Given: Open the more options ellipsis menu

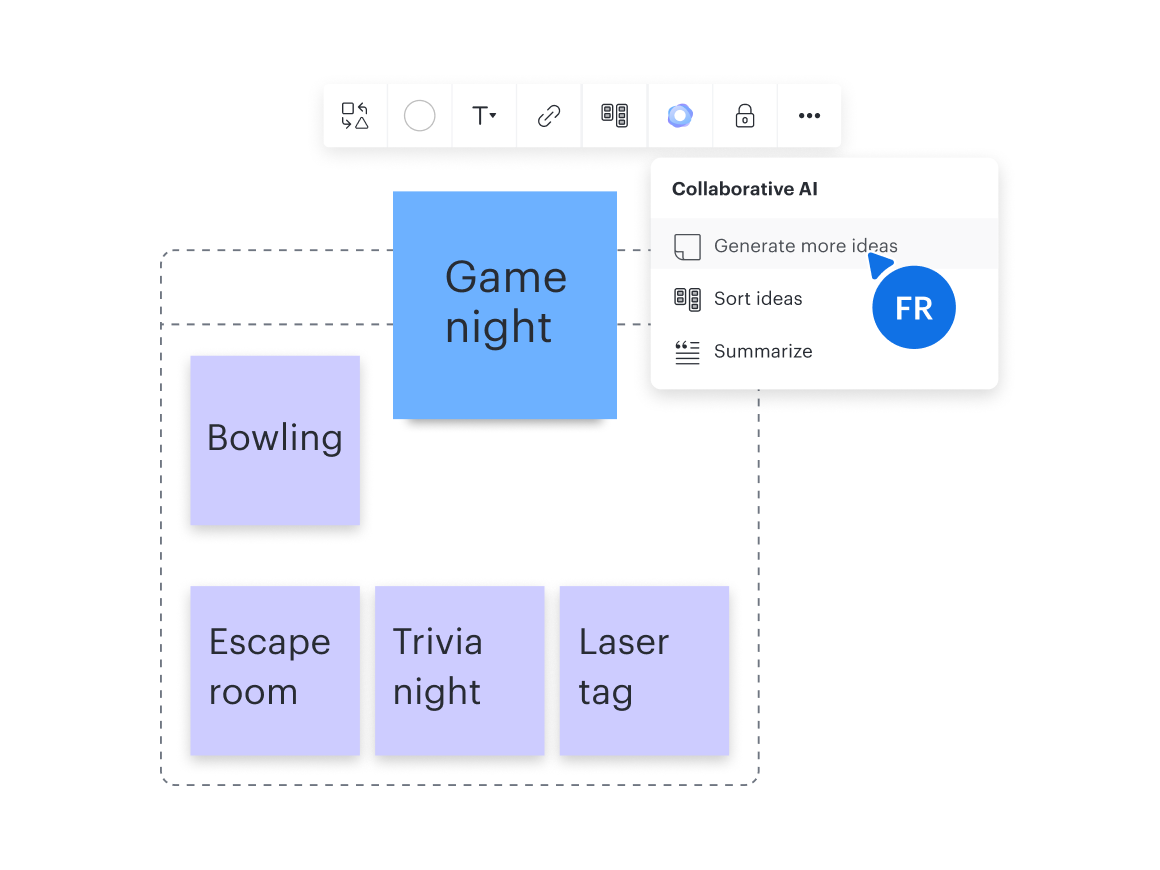Looking at the screenshot, I should click(809, 116).
